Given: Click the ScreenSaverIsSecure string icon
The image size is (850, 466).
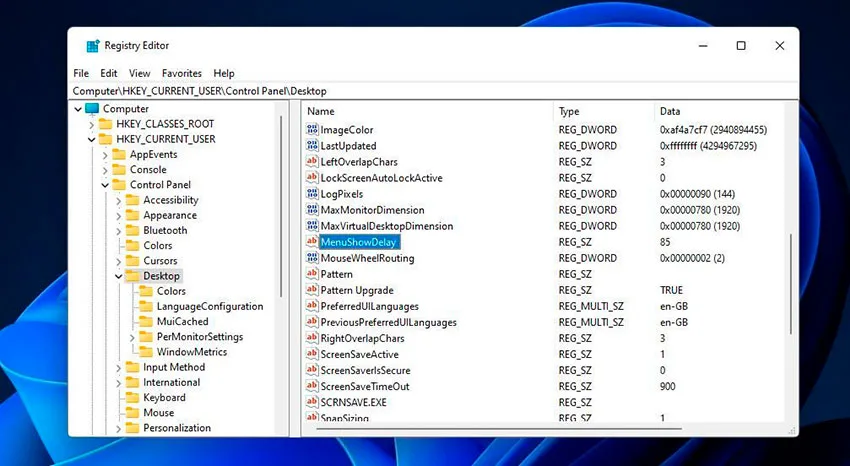Looking at the screenshot, I should click(312, 370).
